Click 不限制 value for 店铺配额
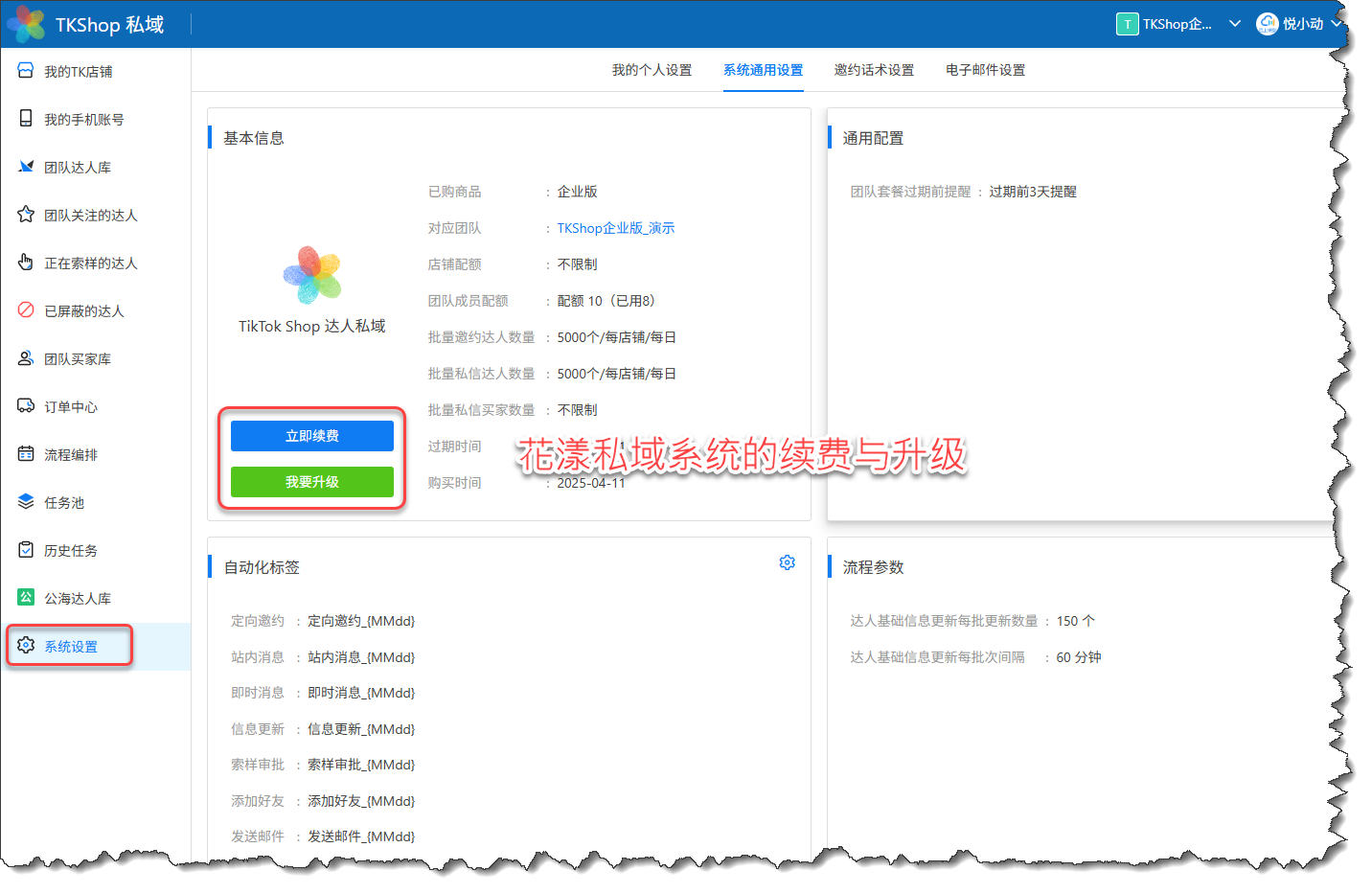This screenshot has width=1372, height=893. tap(577, 264)
